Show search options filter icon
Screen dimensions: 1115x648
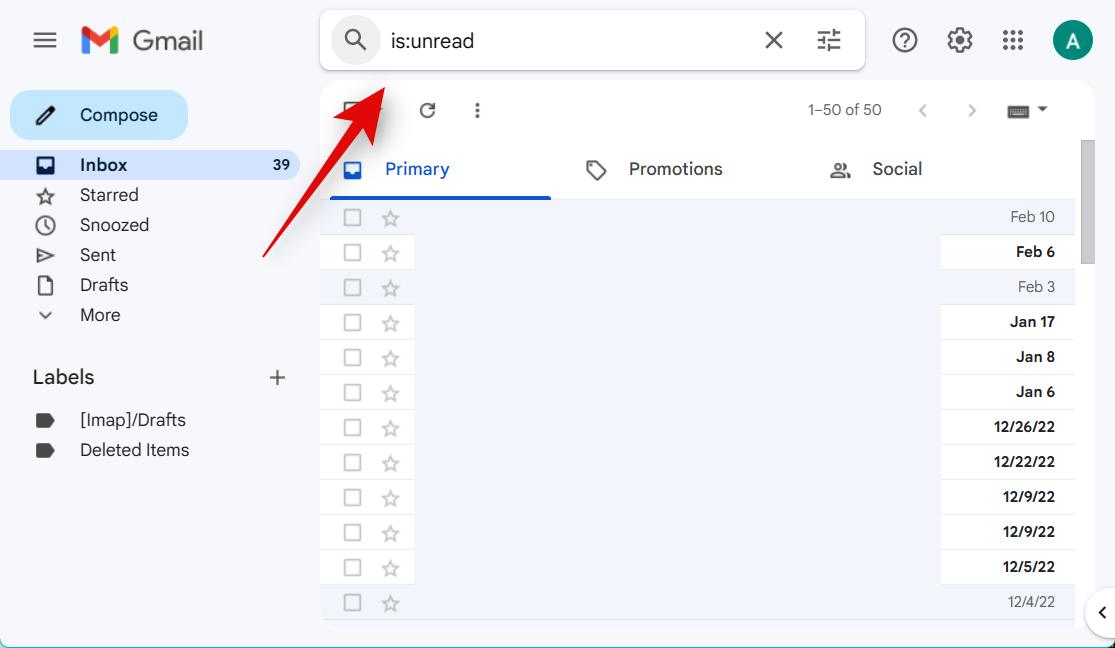pyautogui.click(x=829, y=40)
